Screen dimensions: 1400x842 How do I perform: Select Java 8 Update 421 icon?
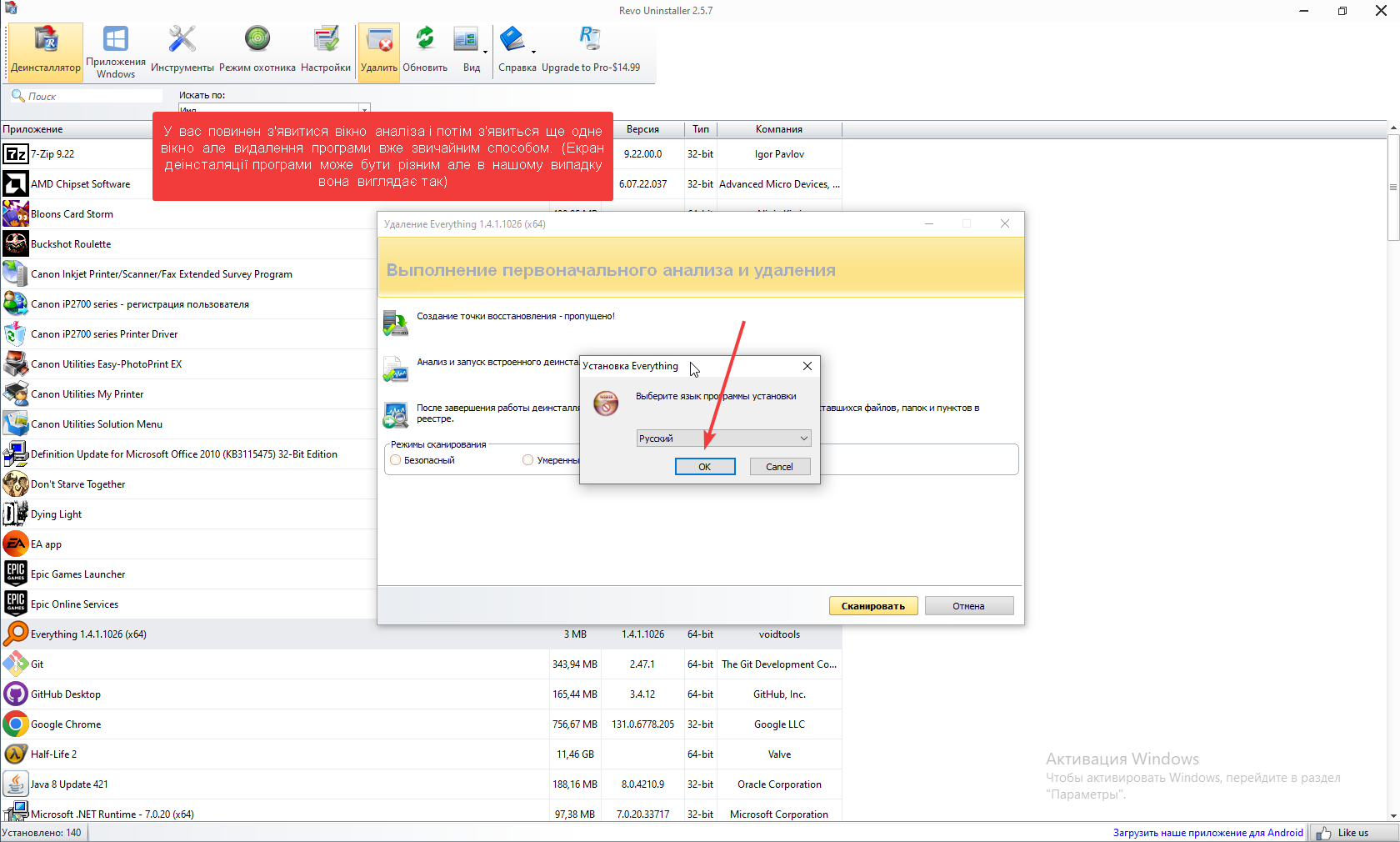coord(15,784)
